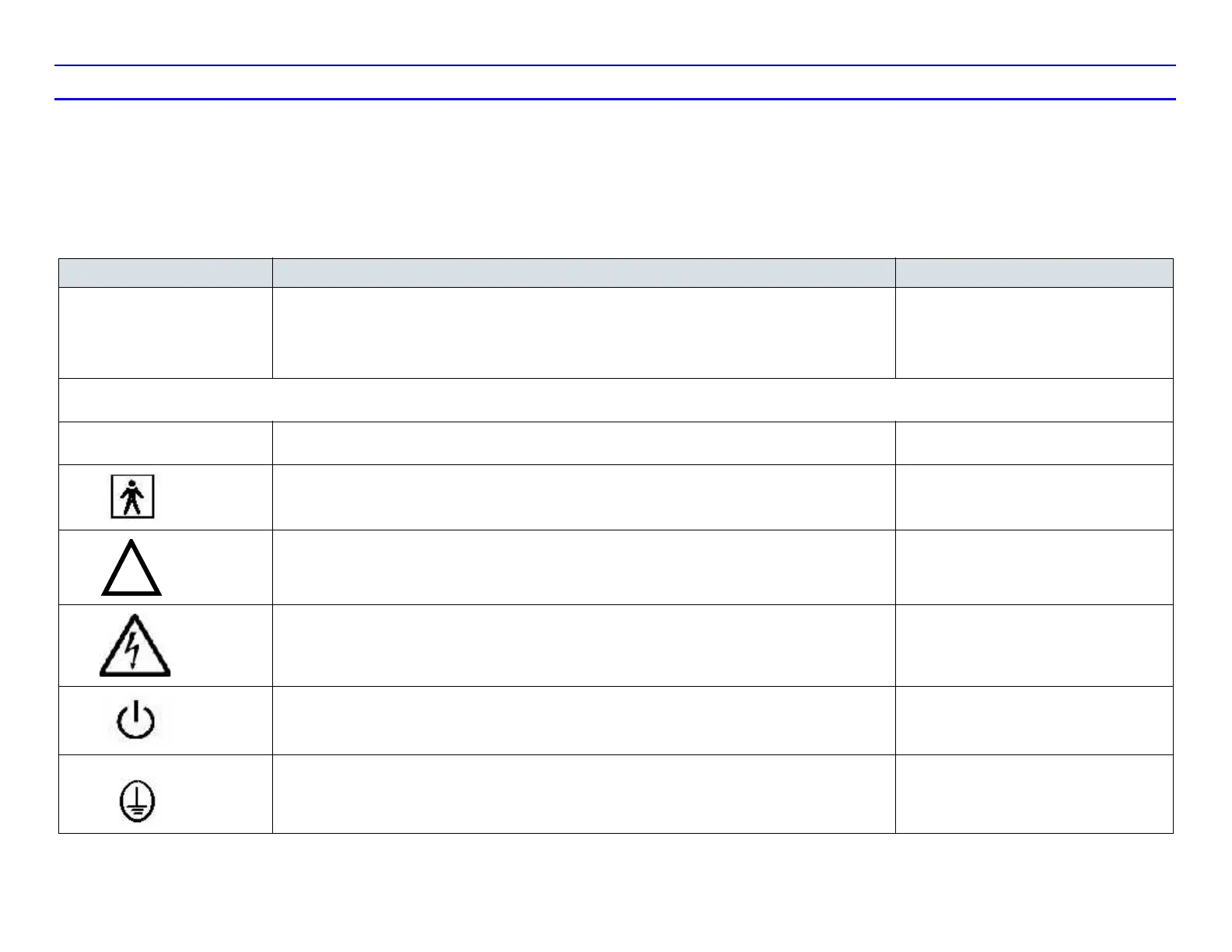Click the thick blue horizontal rule under the page header
1232x952 pixels.
click(x=614, y=99)
